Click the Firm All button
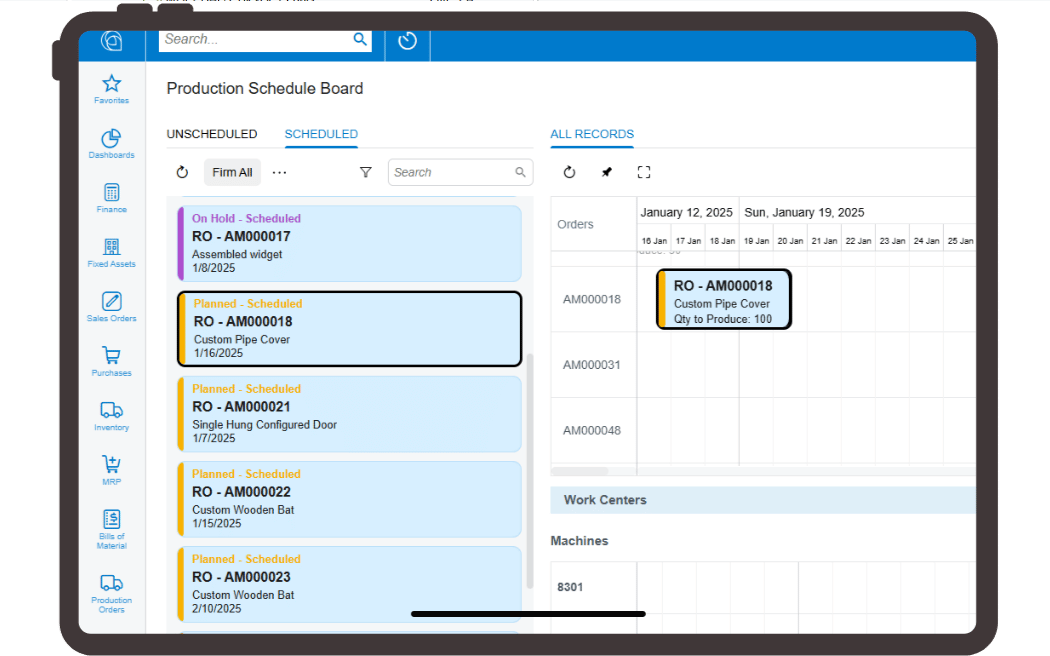1050x656 pixels. click(x=232, y=172)
